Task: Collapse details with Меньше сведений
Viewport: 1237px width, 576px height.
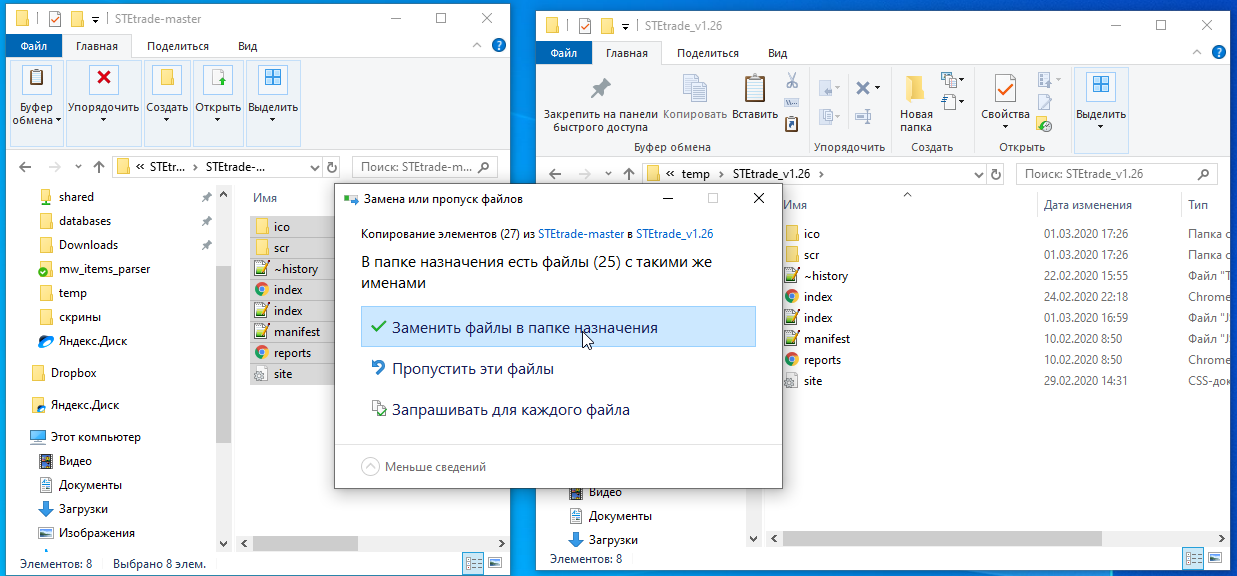Action: pos(424,466)
